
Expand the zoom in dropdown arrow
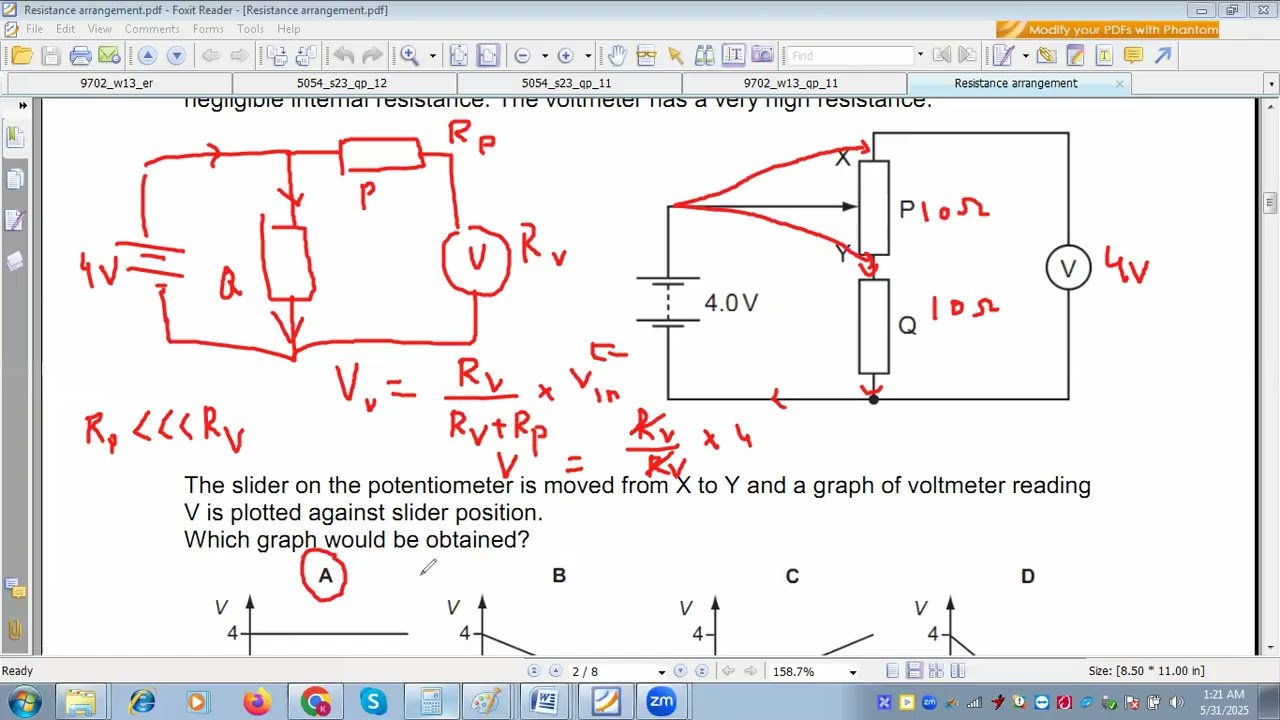(587, 56)
